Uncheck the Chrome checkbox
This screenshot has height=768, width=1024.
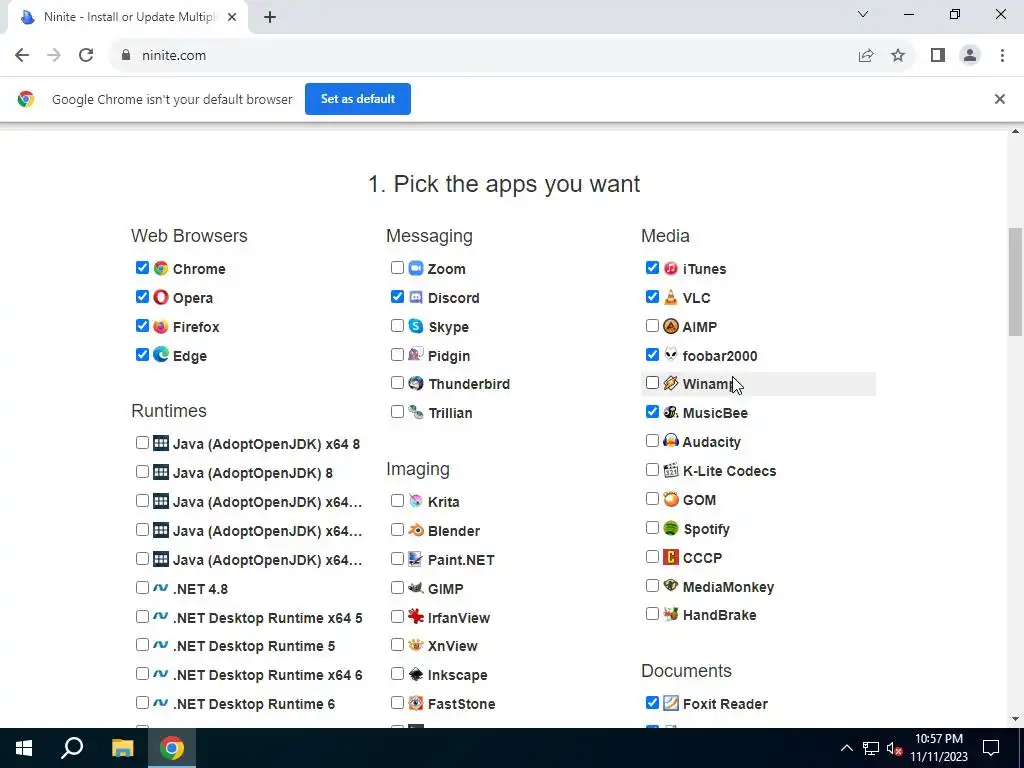tap(142, 268)
